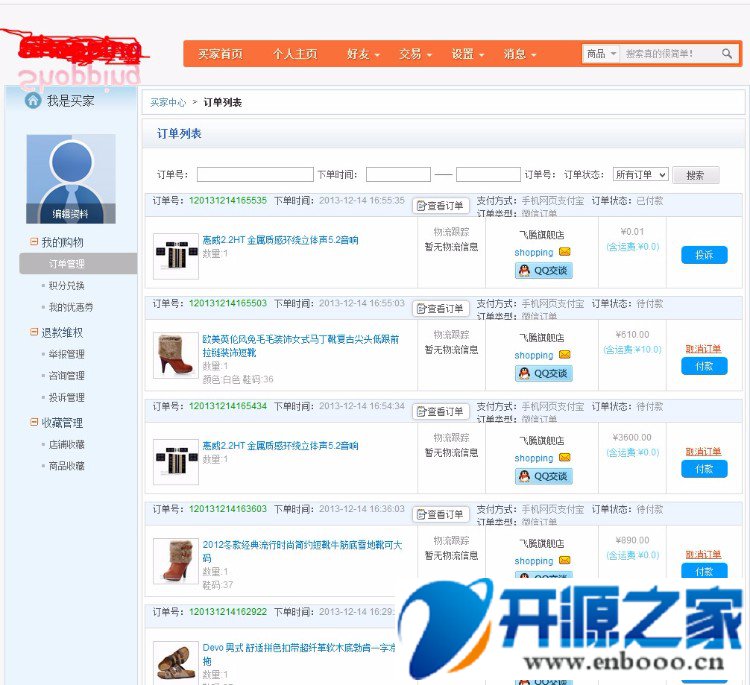The height and width of the screenshot is (685, 750).
Task: Click speaker thumbnail in order 120131214165434
Action: pyautogui.click(x=176, y=462)
